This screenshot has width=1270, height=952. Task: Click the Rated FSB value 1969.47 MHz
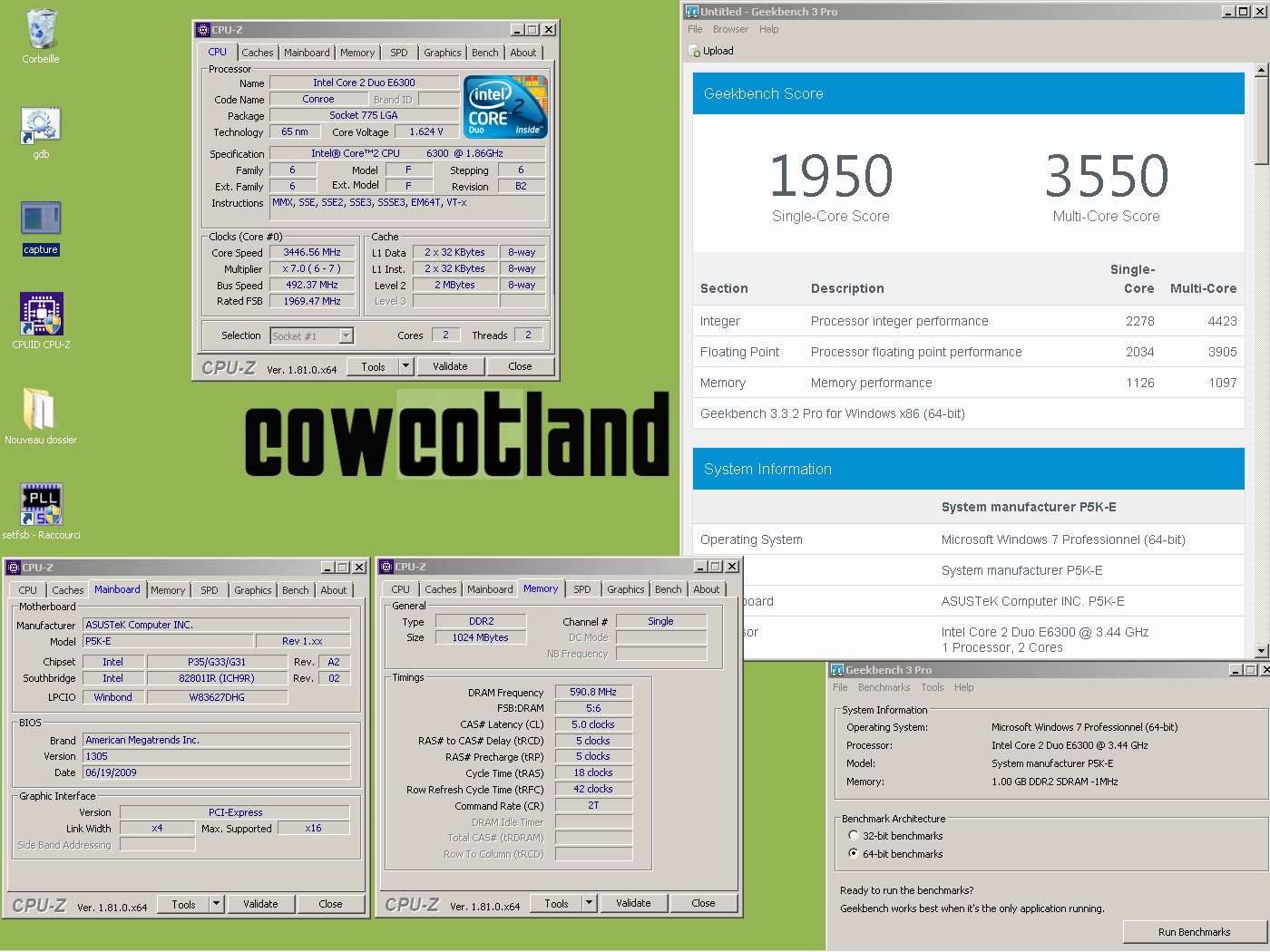click(x=312, y=302)
